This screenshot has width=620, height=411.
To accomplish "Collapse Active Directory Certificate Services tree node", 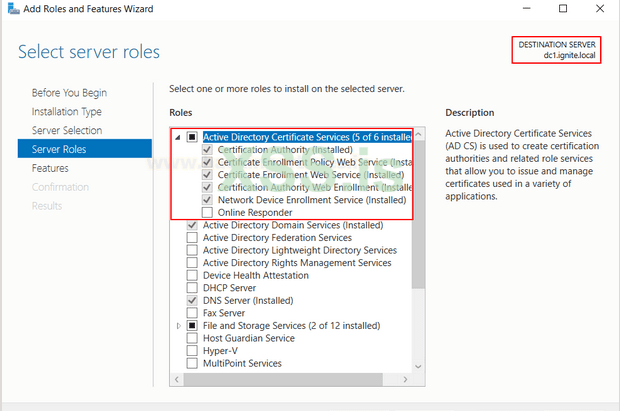I will 178,137.
